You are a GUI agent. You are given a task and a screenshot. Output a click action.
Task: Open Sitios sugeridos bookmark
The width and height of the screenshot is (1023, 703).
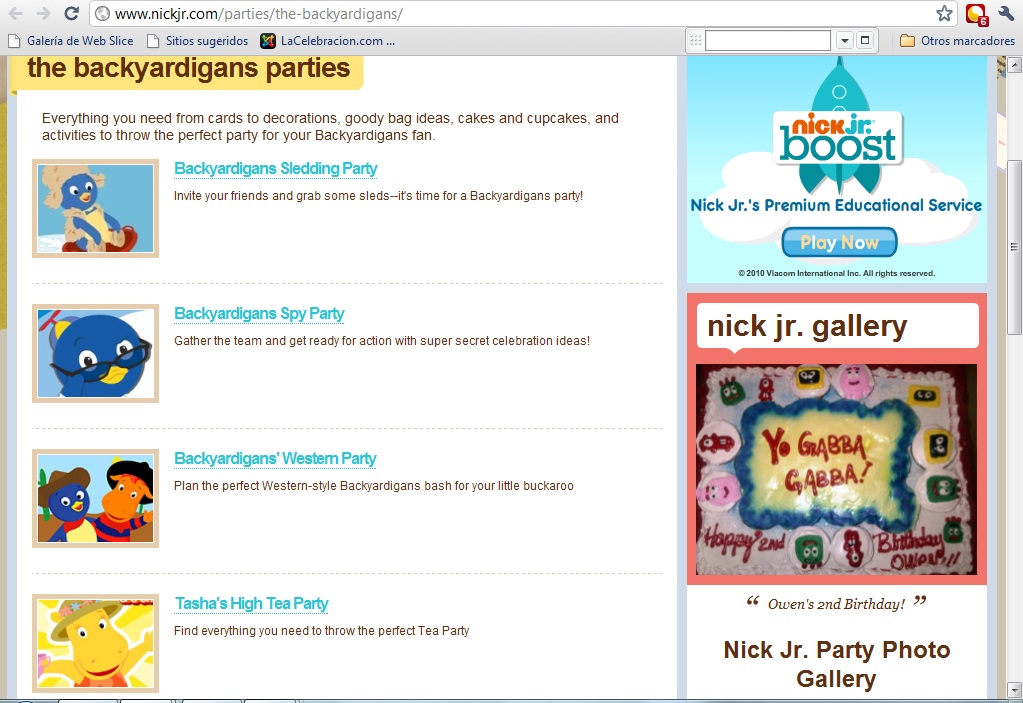point(198,41)
